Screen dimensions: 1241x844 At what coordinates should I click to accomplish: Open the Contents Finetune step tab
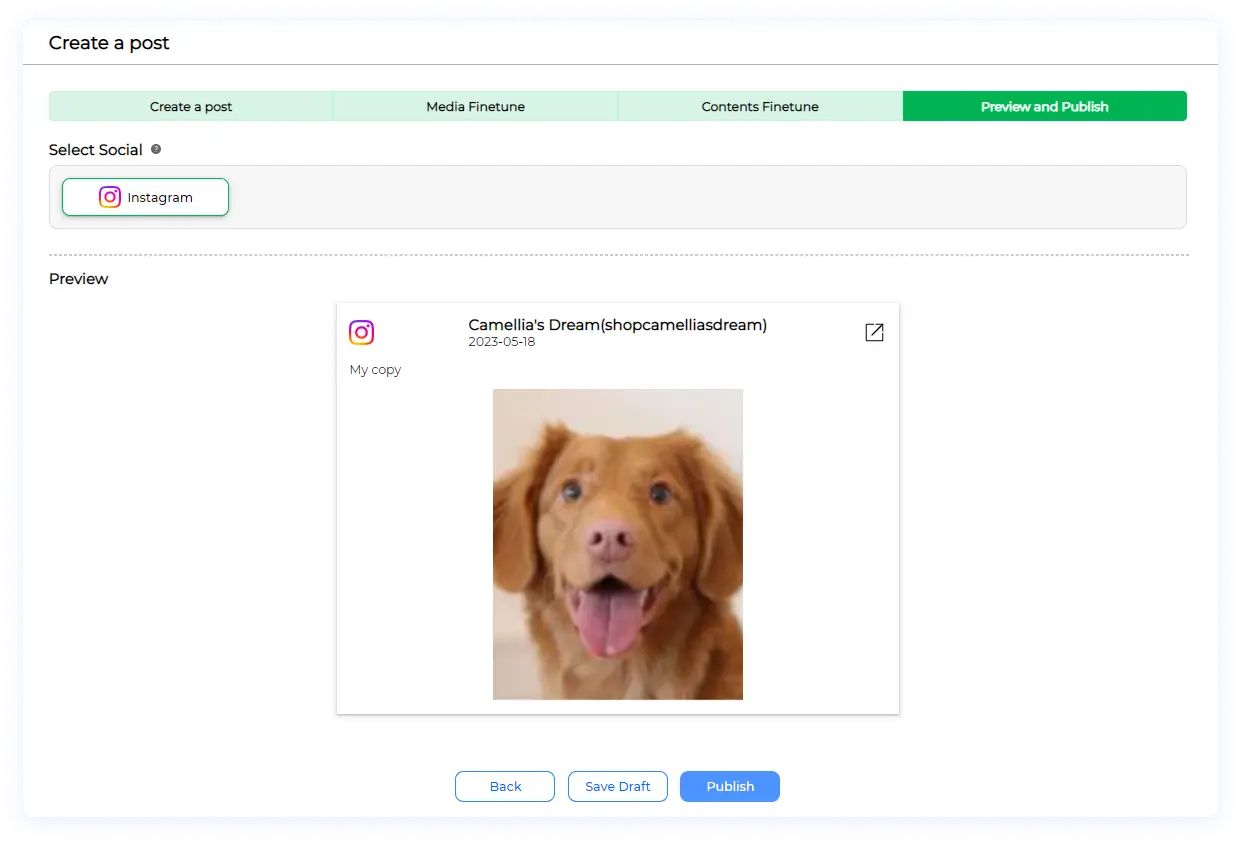760,106
